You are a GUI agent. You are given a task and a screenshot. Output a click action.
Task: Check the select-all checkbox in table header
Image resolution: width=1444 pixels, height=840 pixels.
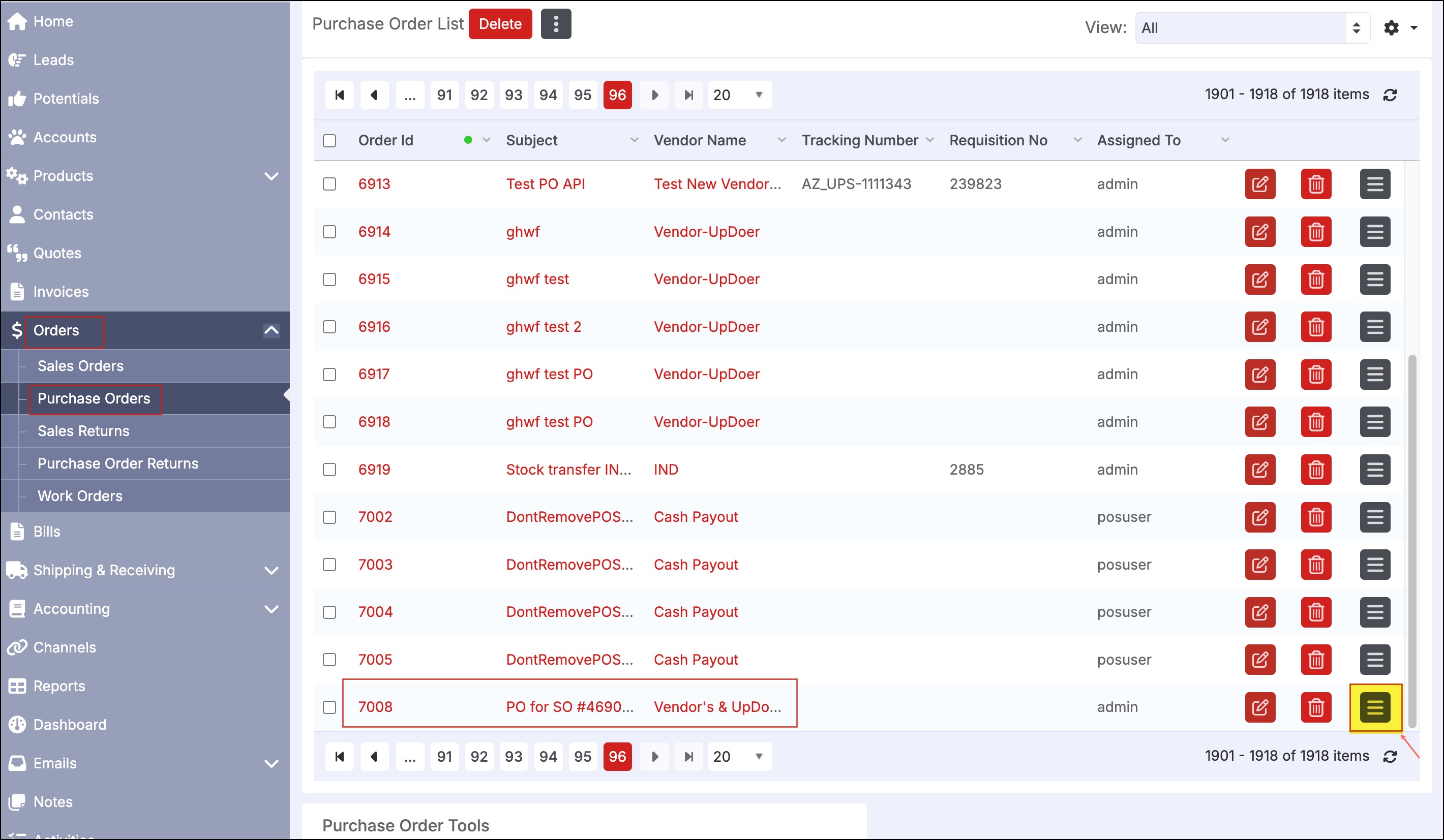(x=329, y=141)
